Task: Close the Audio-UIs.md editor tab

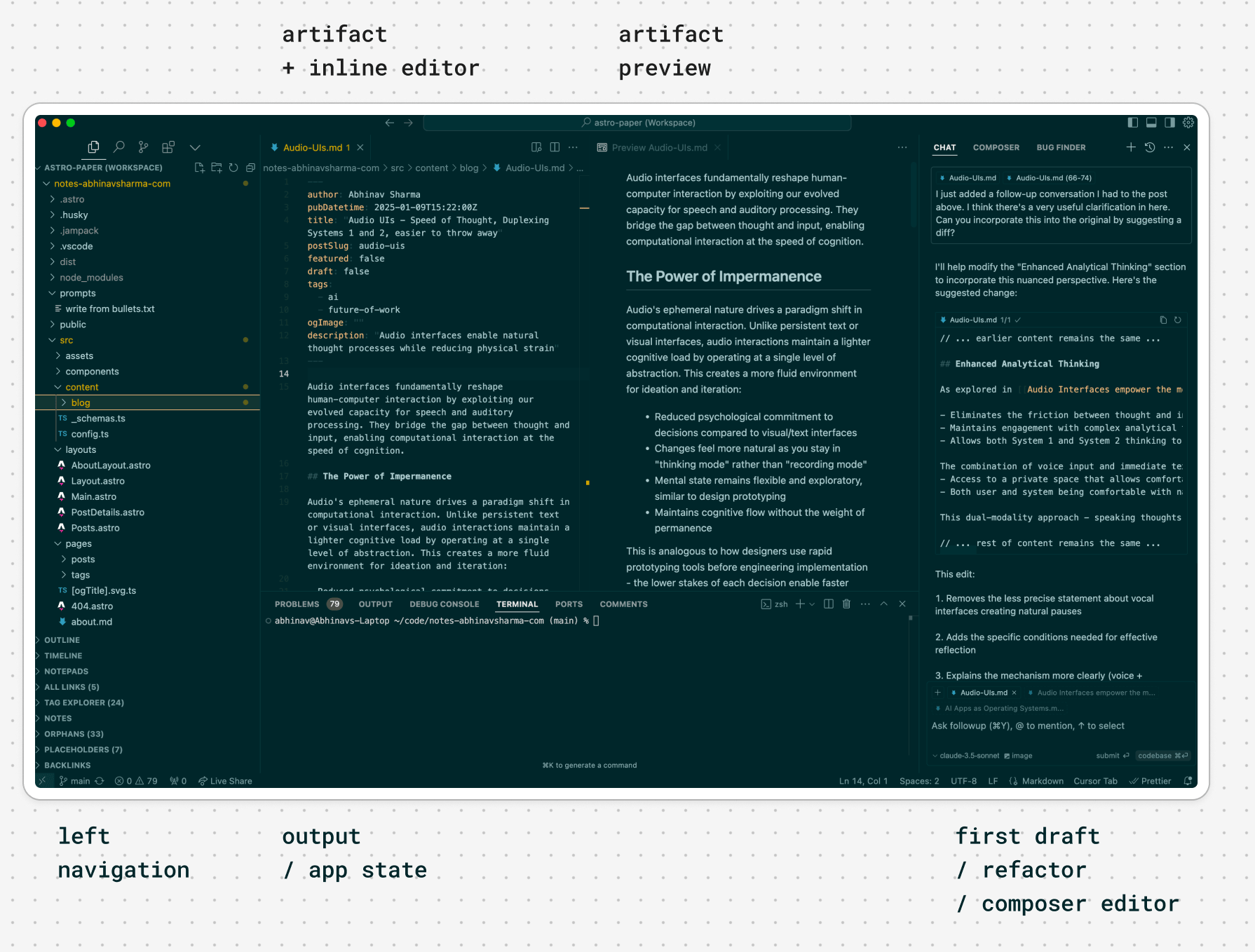Action: click(360, 148)
